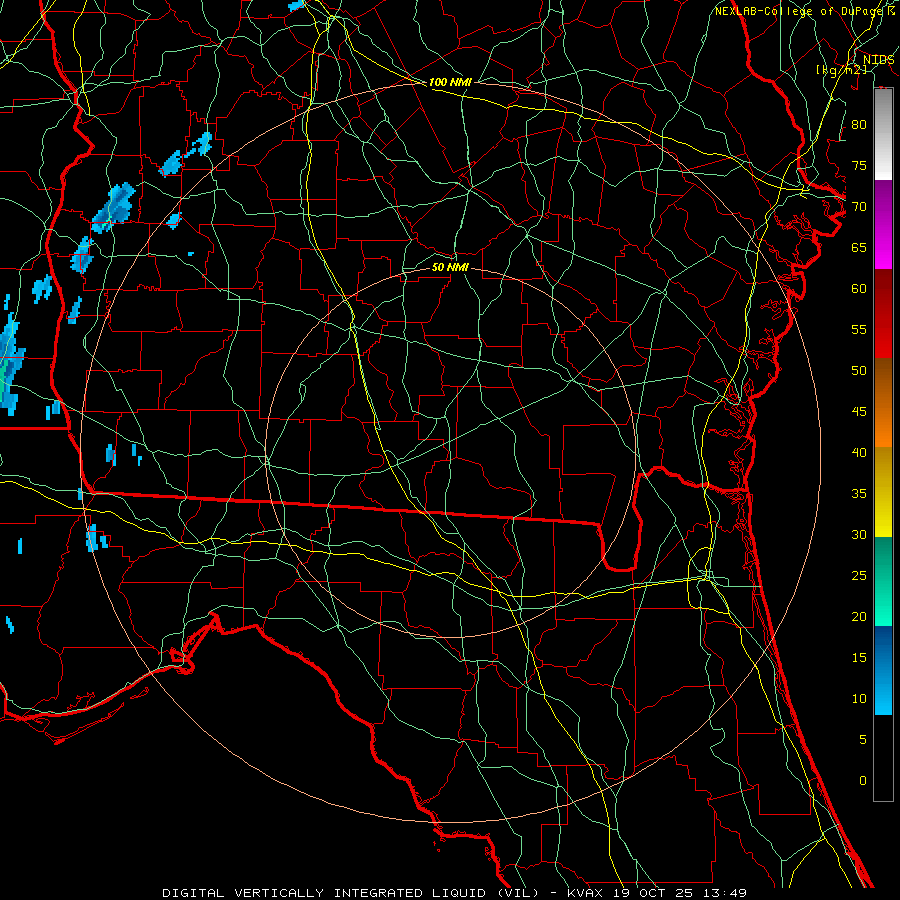Pick the red segment of the VIL scale
The height and width of the screenshot is (900, 900).
[883, 314]
